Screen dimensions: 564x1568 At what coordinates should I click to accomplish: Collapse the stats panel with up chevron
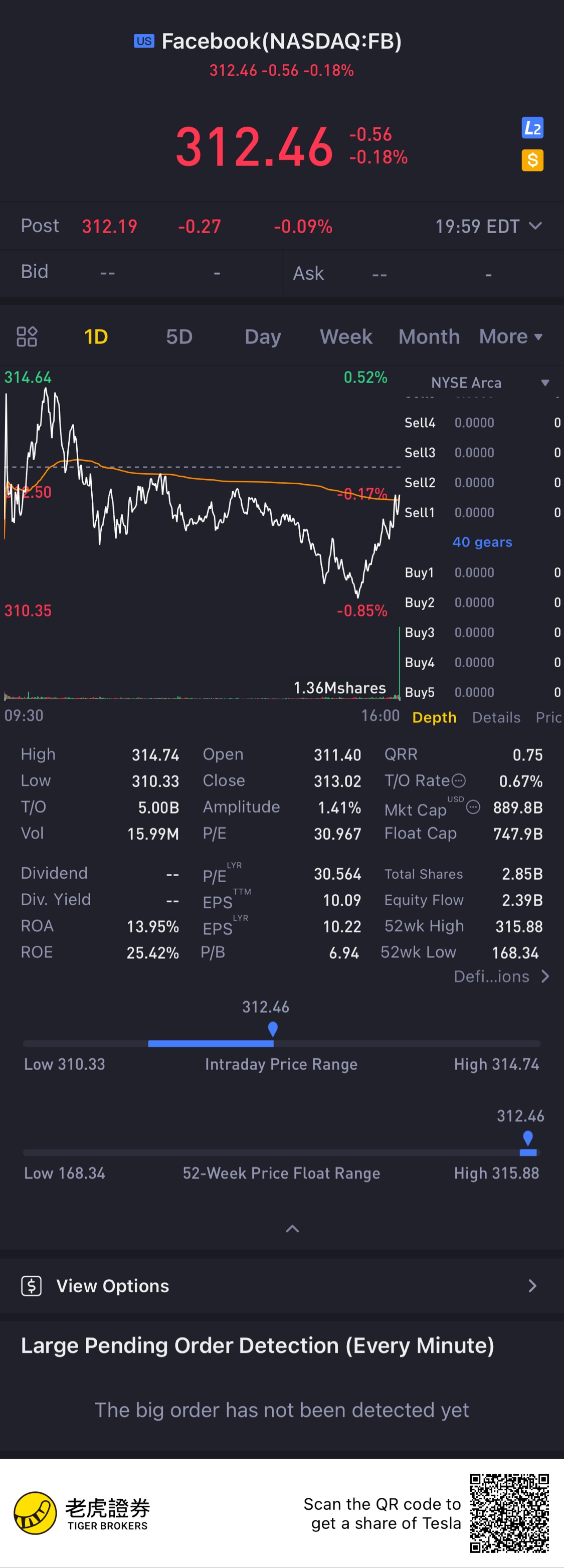click(292, 1228)
